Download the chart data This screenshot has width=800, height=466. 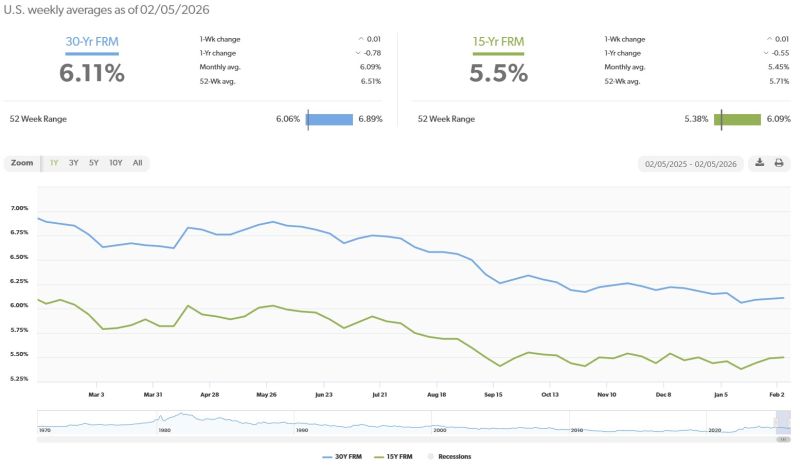pyautogui.click(x=760, y=163)
